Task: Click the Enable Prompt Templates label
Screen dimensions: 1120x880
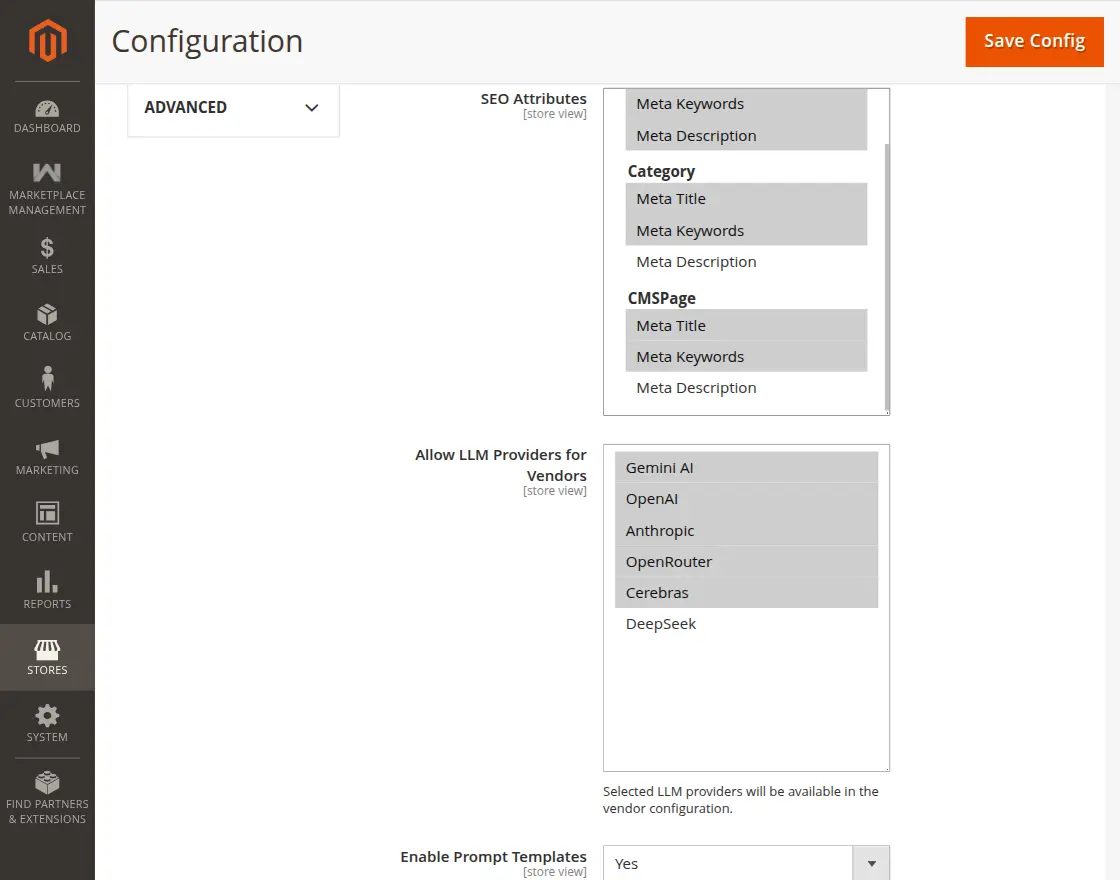Action: 493,856
